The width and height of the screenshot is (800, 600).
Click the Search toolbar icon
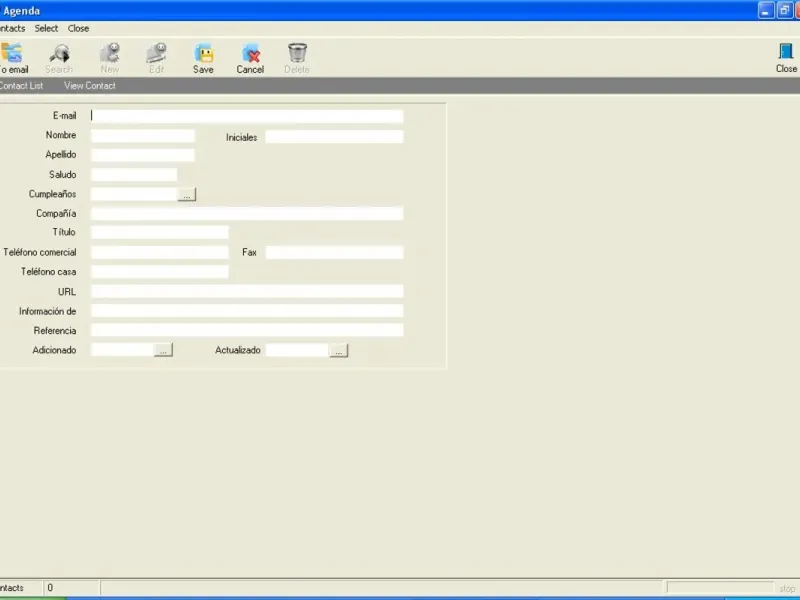(59, 58)
